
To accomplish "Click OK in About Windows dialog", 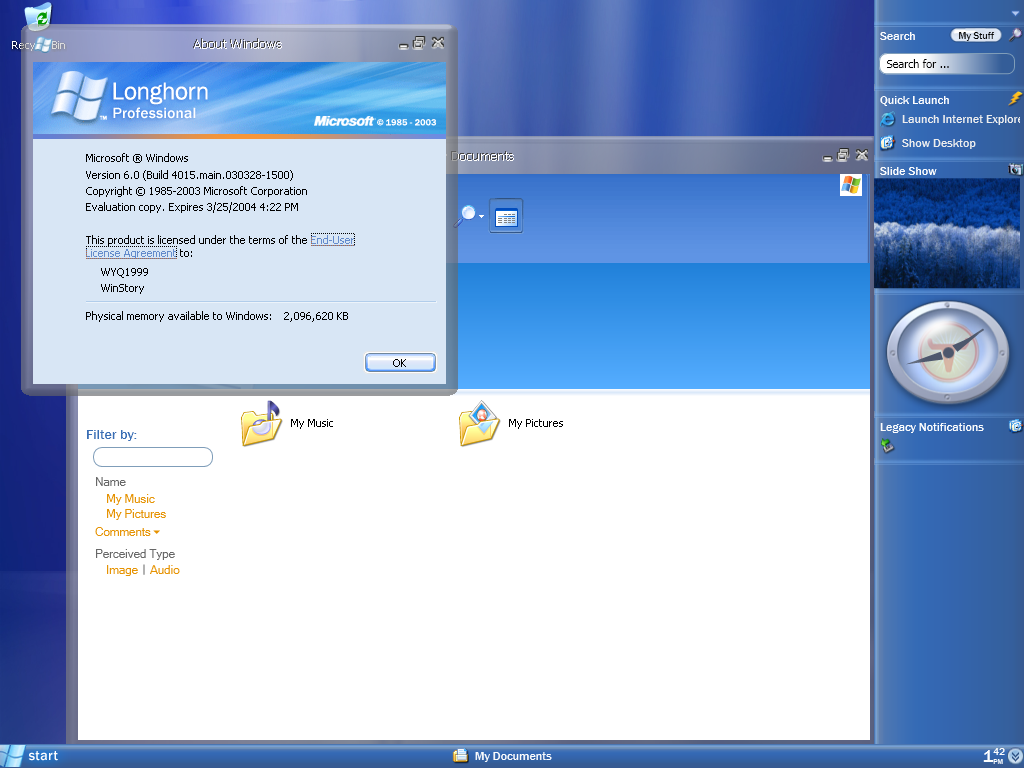I will [400, 363].
